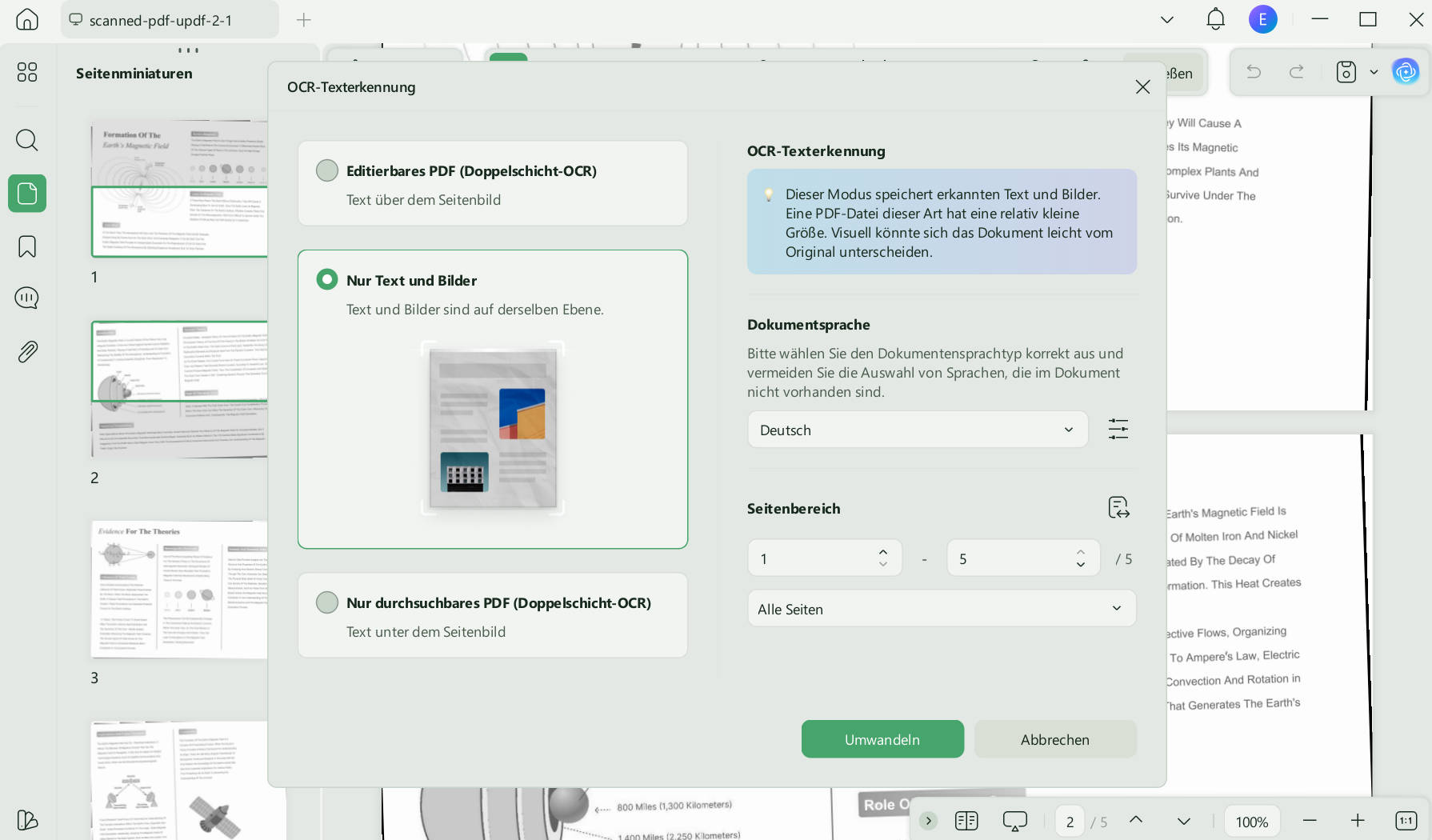Open language settings sliders icon
The height and width of the screenshot is (840, 1432).
[1118, 430]
